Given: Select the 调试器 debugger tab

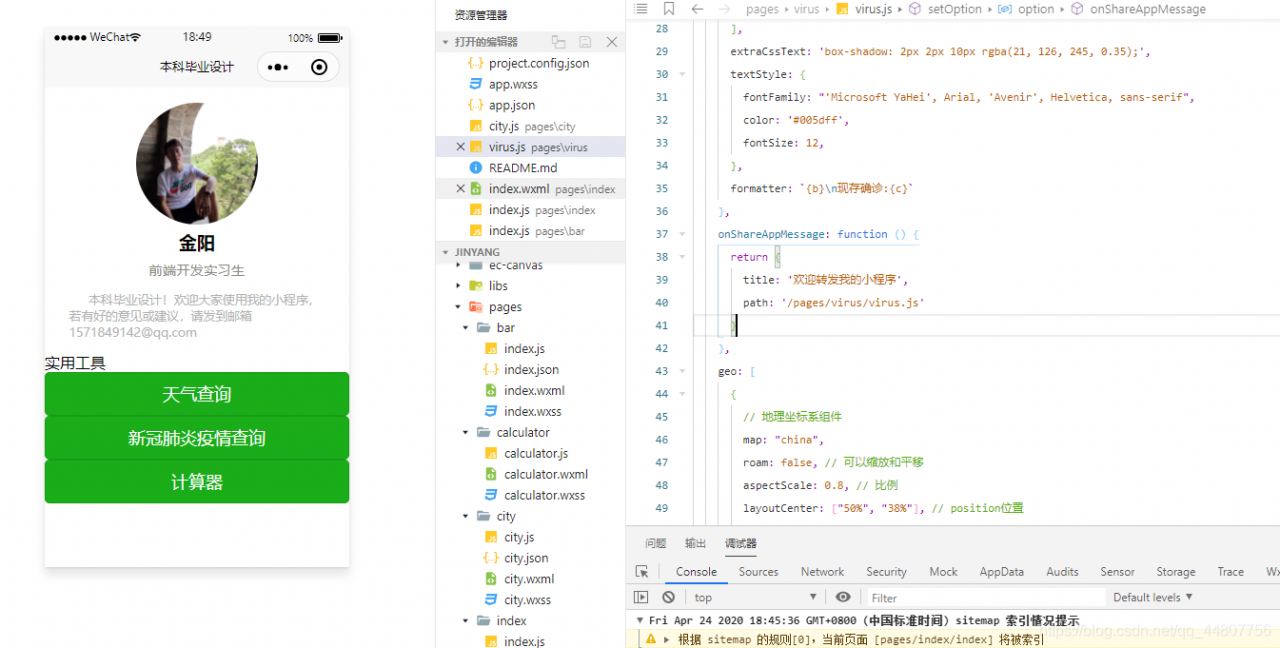Looking at the screenshot, I should (x=741, y=544).
